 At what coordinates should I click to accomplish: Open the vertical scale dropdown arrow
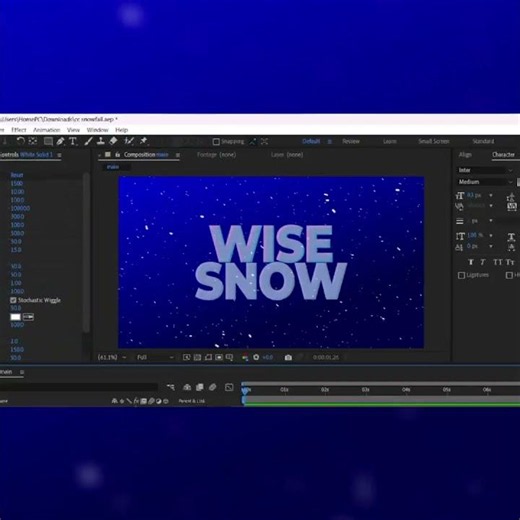[x=491, y=235]
